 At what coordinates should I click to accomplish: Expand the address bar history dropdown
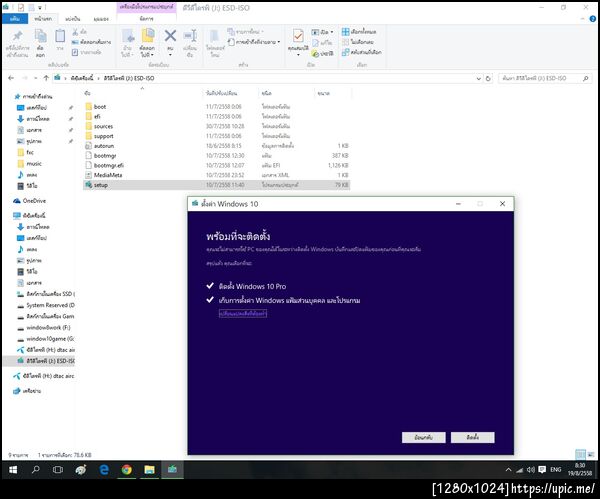point(479,78)
